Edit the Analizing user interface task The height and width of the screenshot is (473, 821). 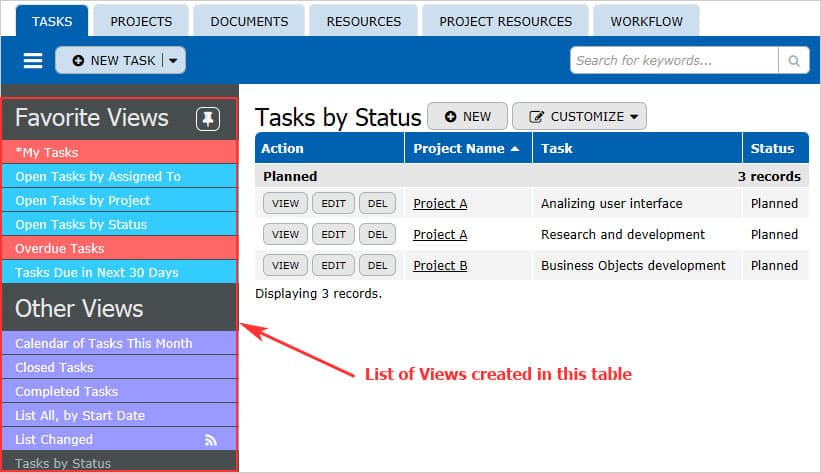pyautogui.click(x=333, y=203)
